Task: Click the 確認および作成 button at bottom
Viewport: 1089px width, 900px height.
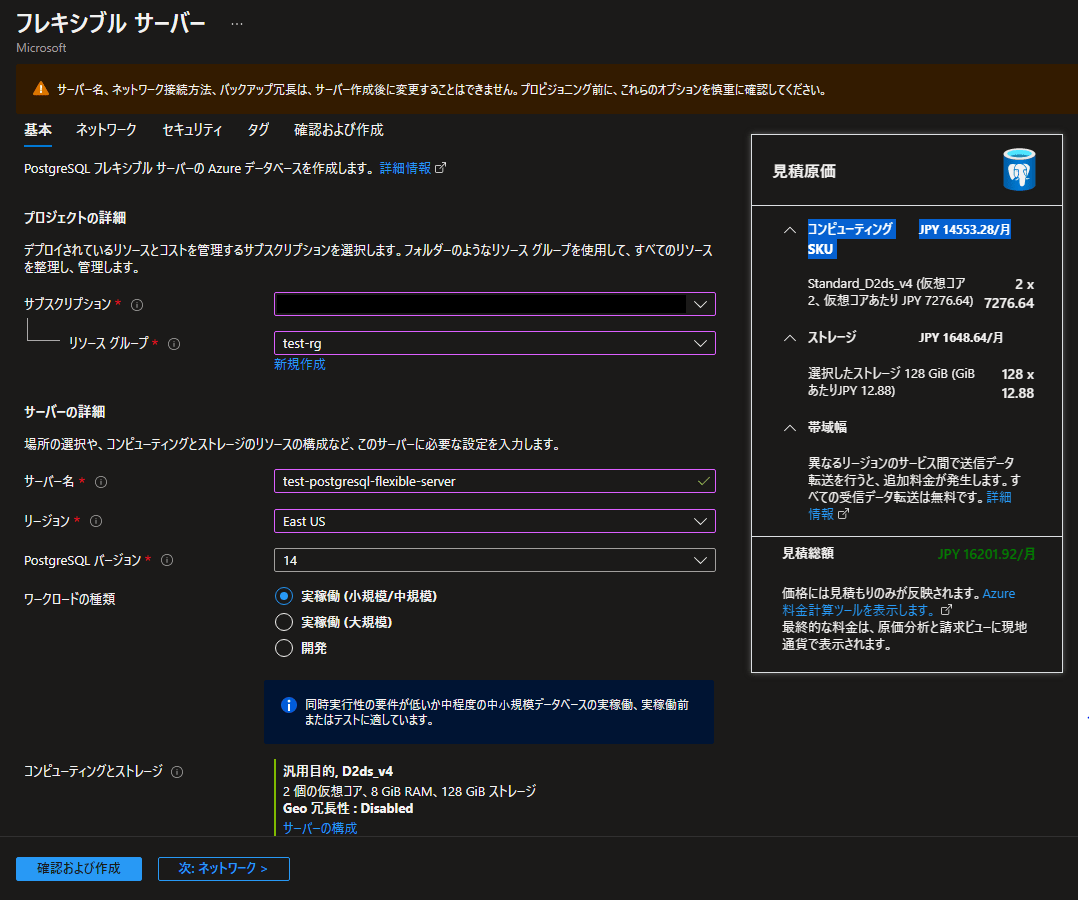Action: [79, 869]
